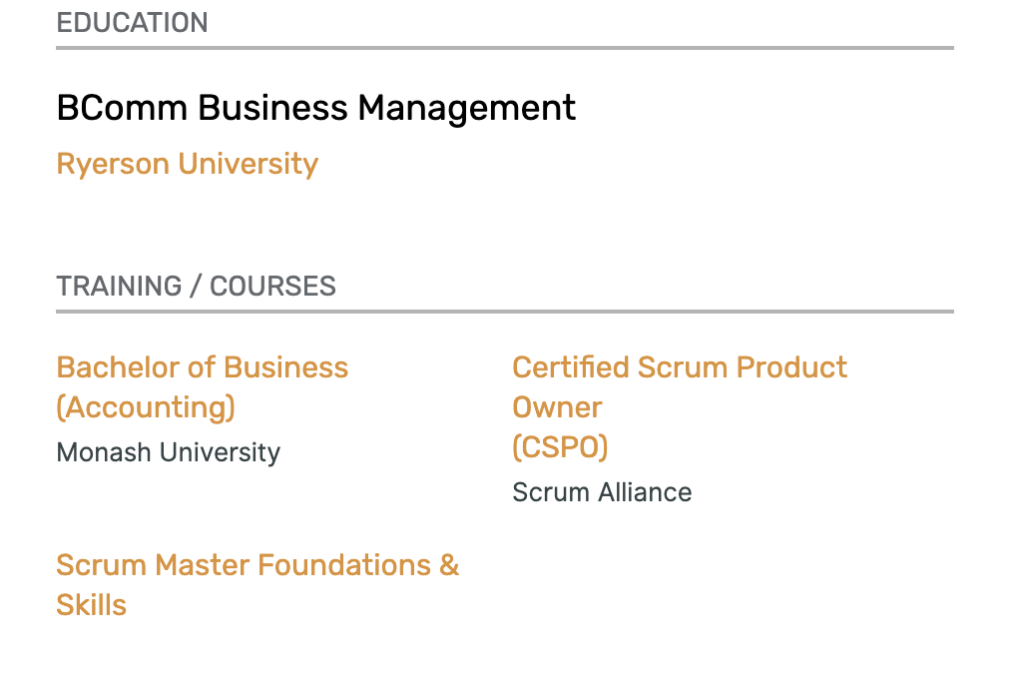
Task: Click the TRAINING / COURSES section heading
Action: (x=196, y=286)
